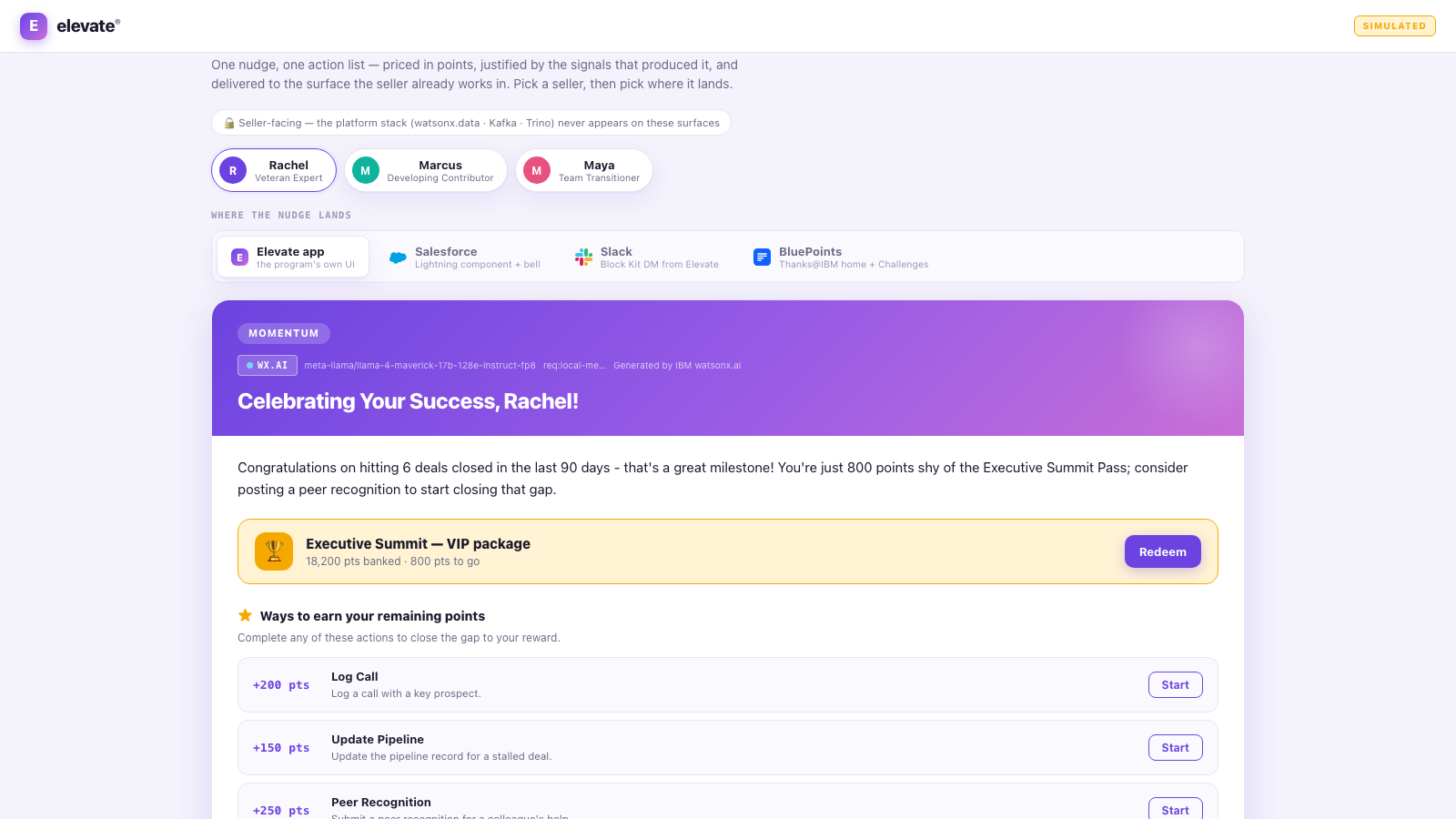Click the Elevate logo icon
The width and height of the screenshot is (1456, 819).
pos(34,25)
